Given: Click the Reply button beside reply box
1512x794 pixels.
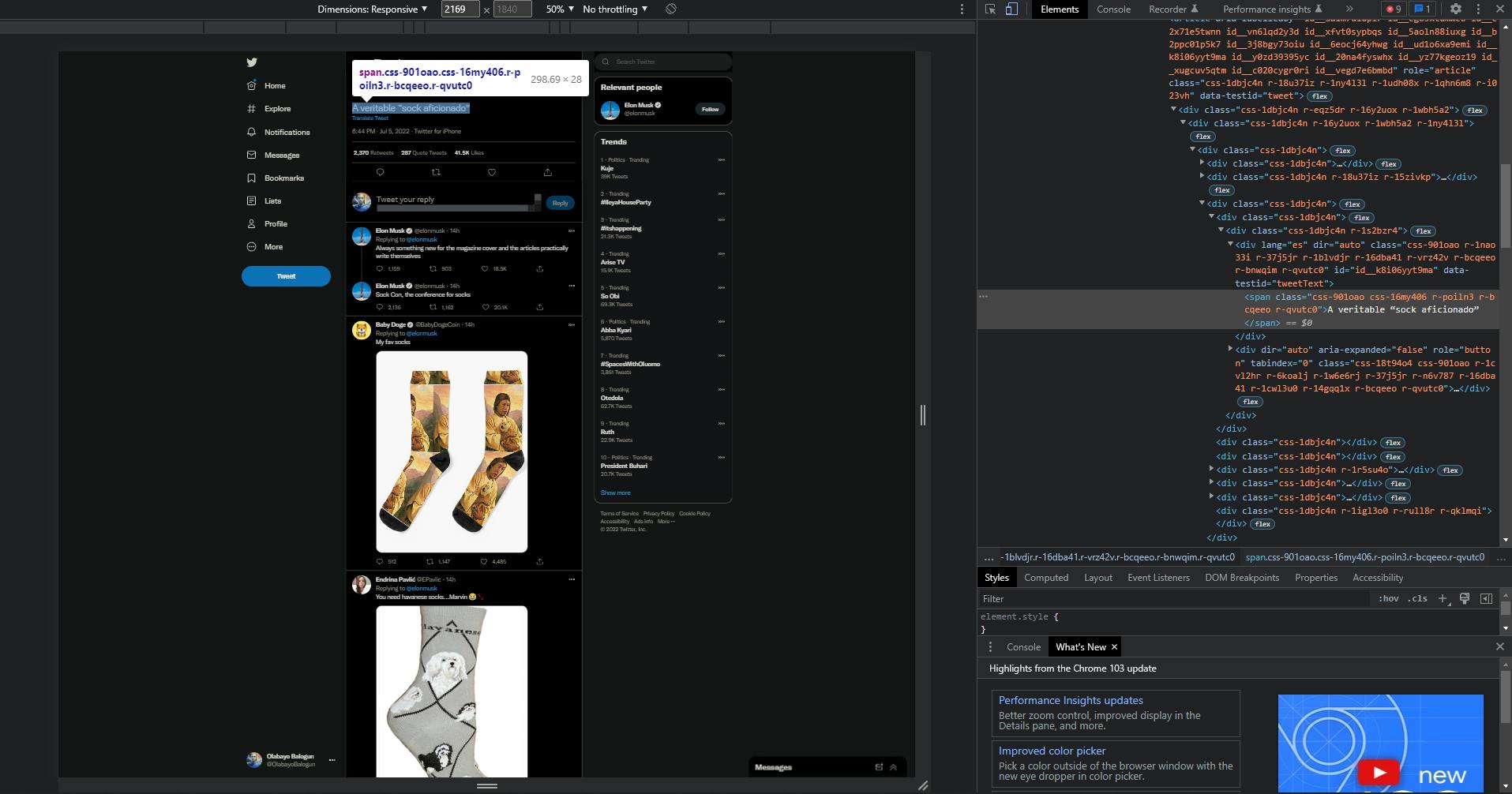Looking at the screenshot, I should [560, 203].
